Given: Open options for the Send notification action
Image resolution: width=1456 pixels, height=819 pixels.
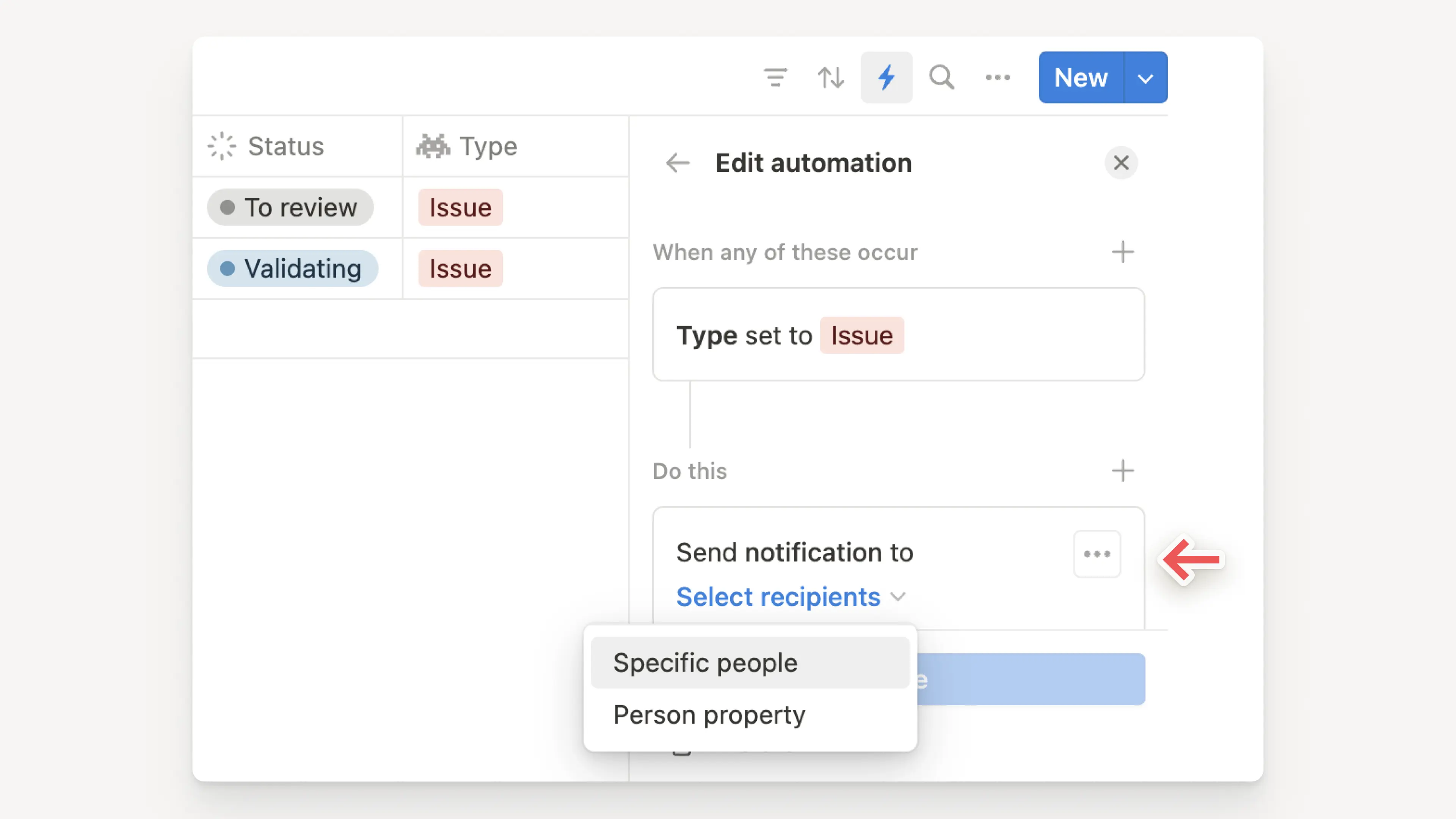Looking at the screenshot, I should [x=1097, y=554].
